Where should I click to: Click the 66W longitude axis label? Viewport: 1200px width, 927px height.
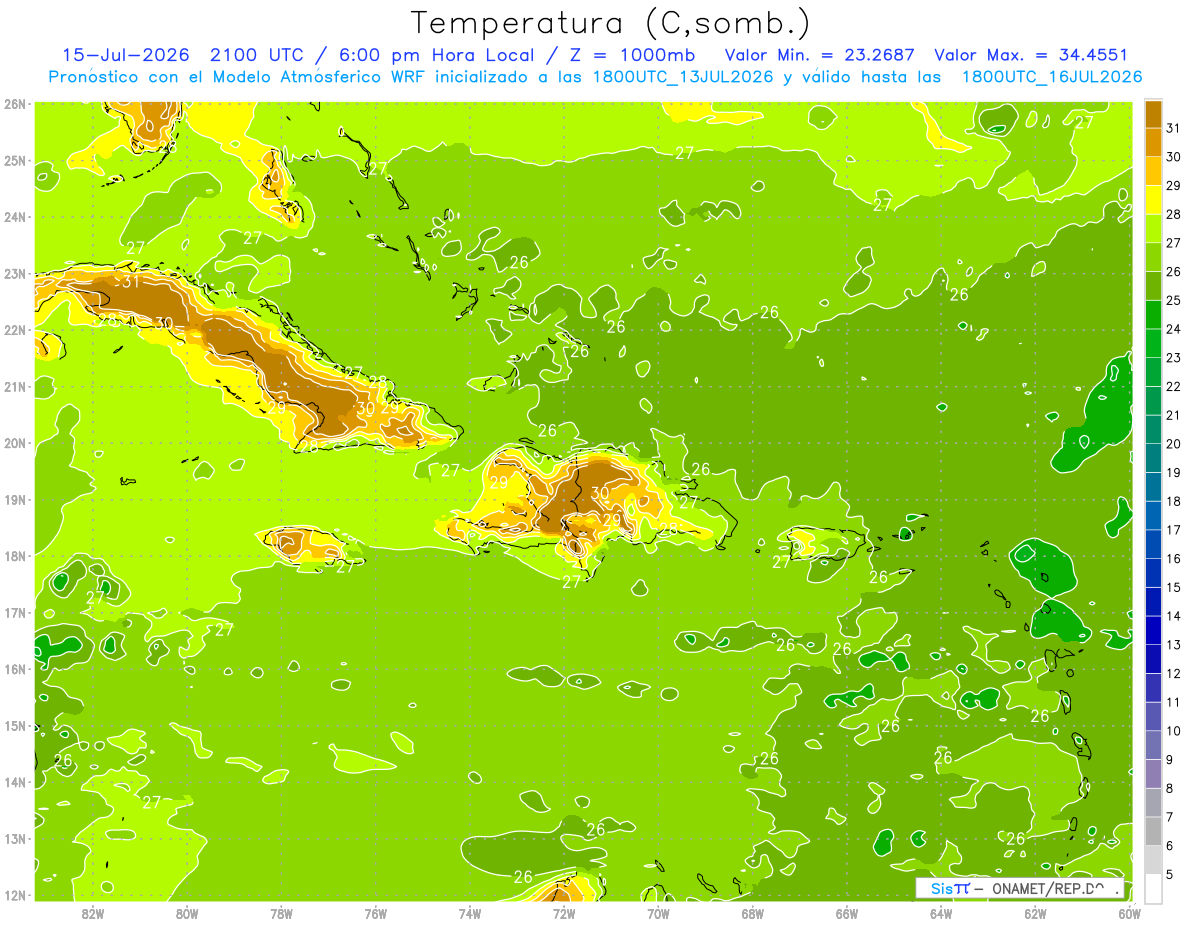[x=847, y=913]
